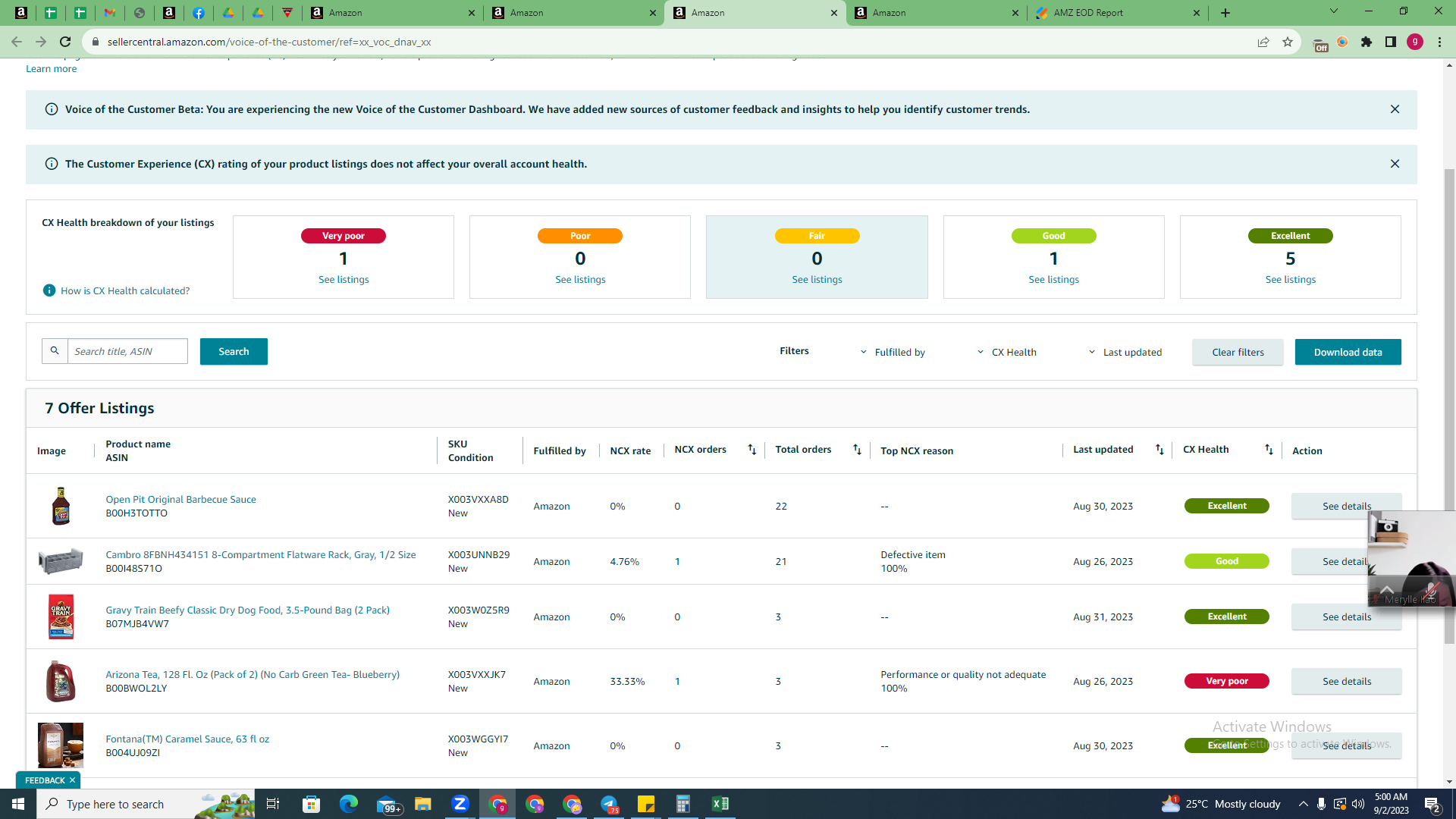The width and height of the screenshot is (1456, 819).
Task: See listings under Good card
Action: pyautogui.click(x=1053, y=280)
